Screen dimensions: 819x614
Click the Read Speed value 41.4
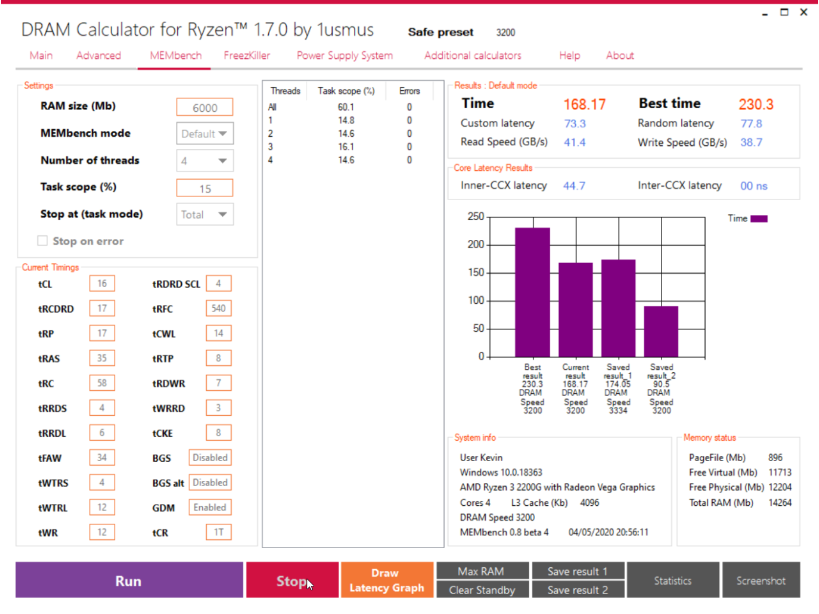[575, 143]
